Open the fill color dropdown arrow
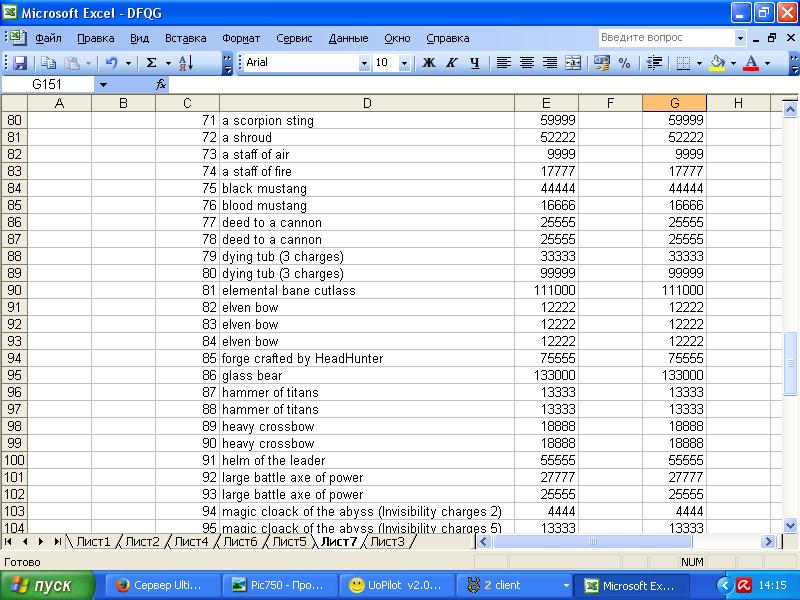The height and width of the screenshot is (600, 800). [733, 63]
